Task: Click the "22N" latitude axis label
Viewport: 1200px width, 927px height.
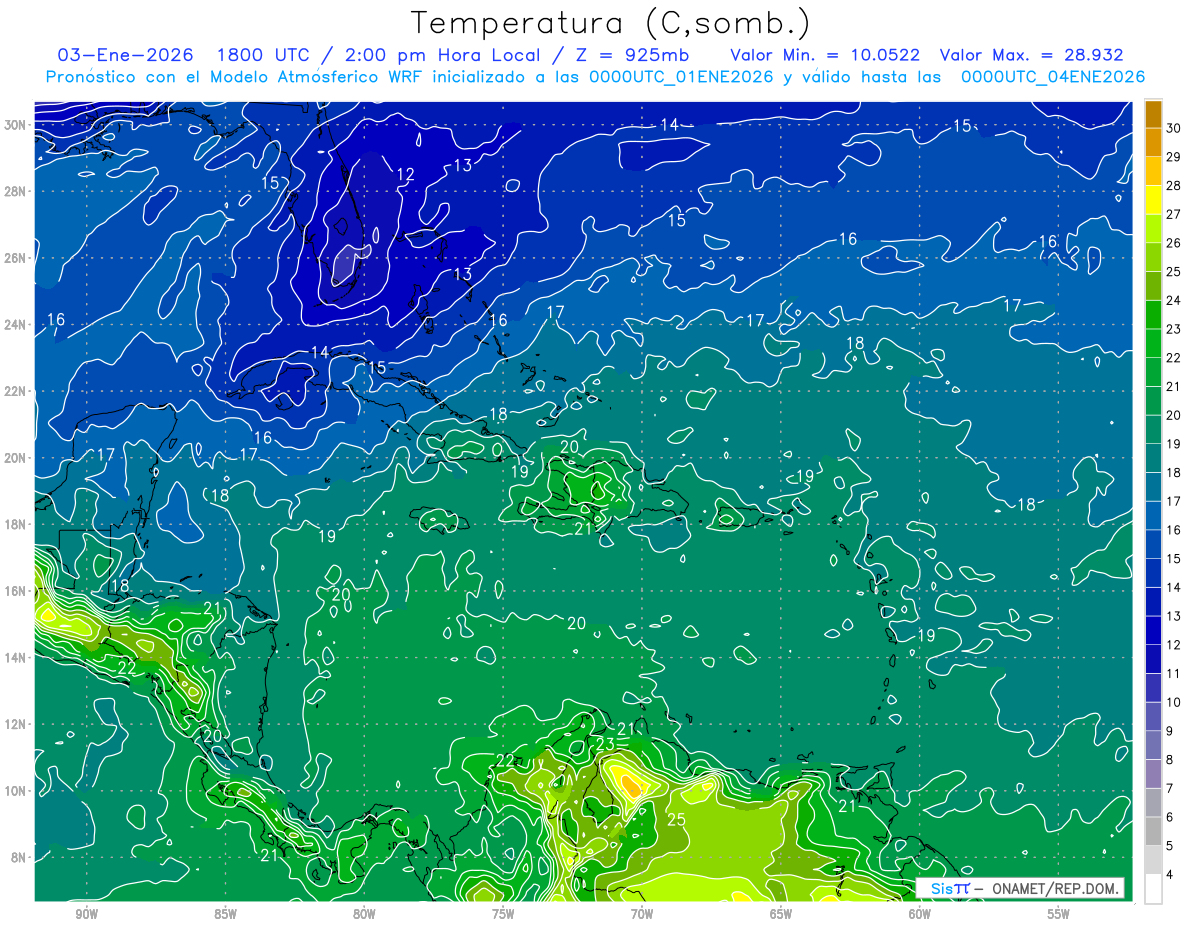Action: point(15,391)
